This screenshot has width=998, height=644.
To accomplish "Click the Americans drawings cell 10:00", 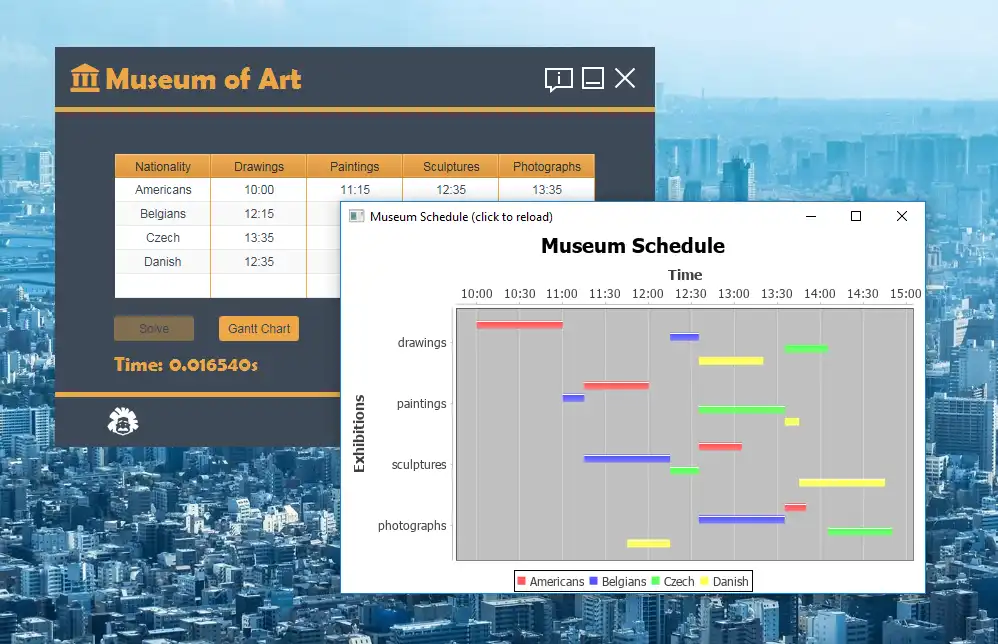I will 259,190.
